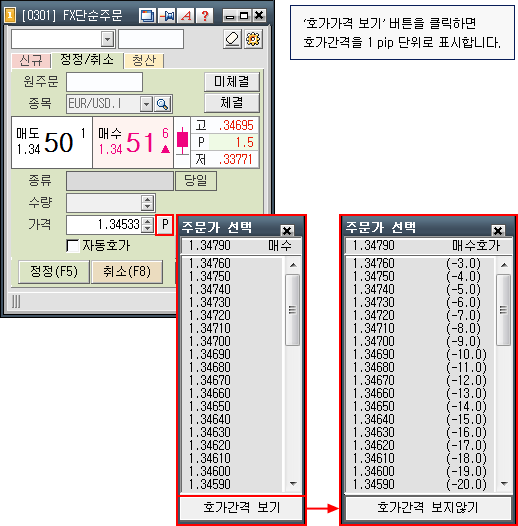Image resolution: width=518 pixels, height=526 pixels.
Task: Click the P price selection button
Action: pos(165,224)
